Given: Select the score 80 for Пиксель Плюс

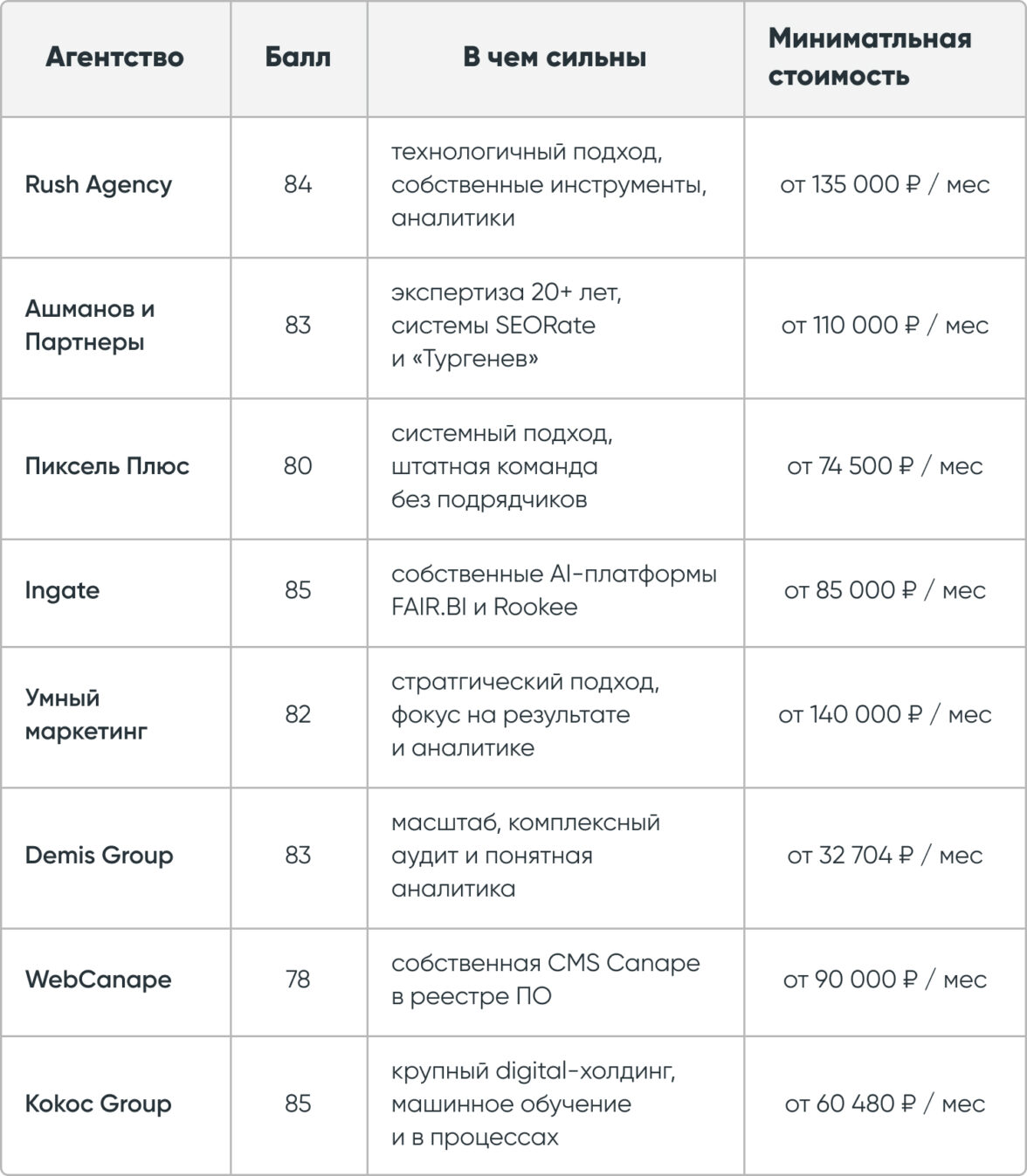Looking at the screenshot, I should [x=298, y=466].
